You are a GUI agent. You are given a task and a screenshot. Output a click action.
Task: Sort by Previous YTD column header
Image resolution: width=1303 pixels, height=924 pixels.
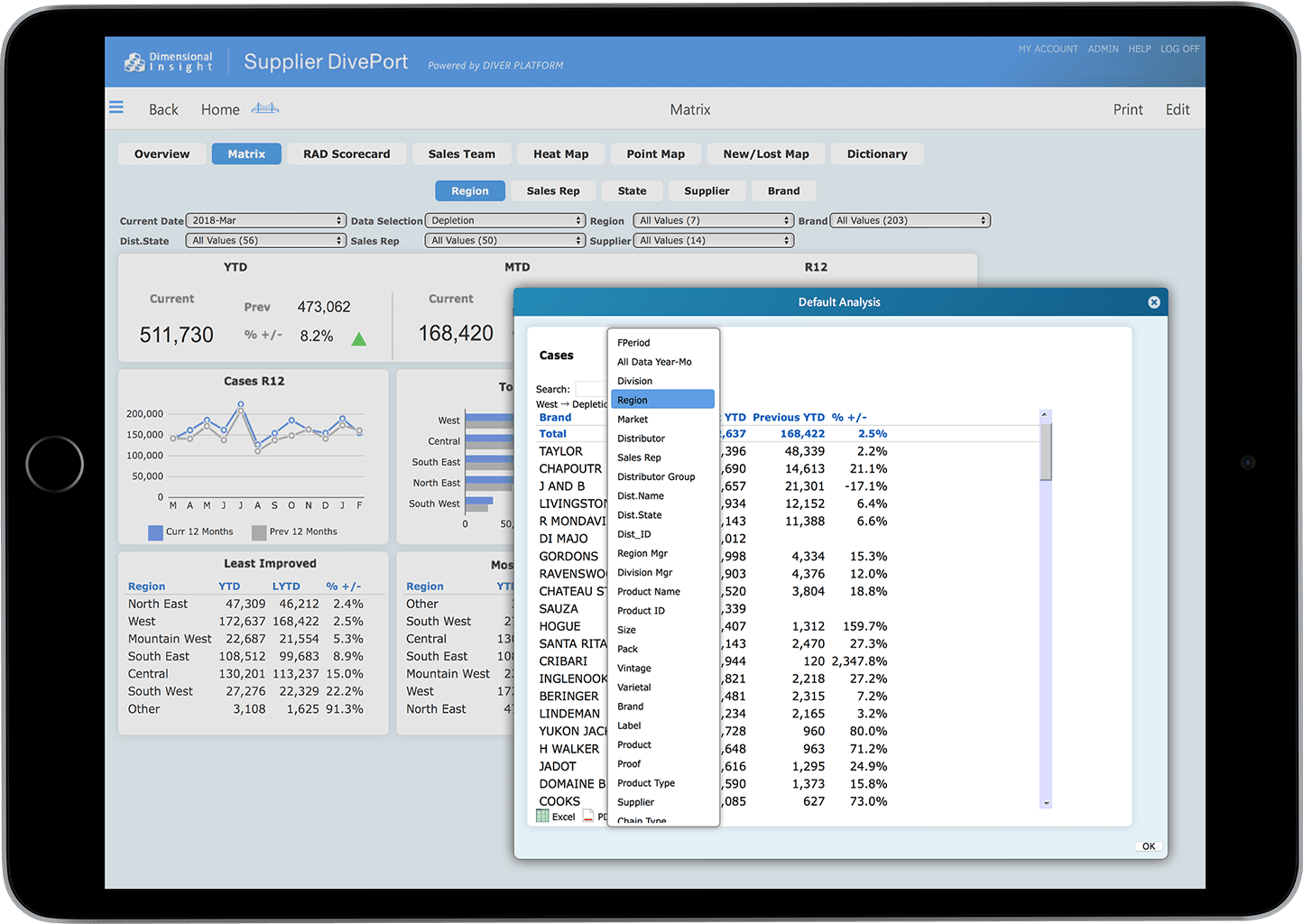(x=789, y=417)
